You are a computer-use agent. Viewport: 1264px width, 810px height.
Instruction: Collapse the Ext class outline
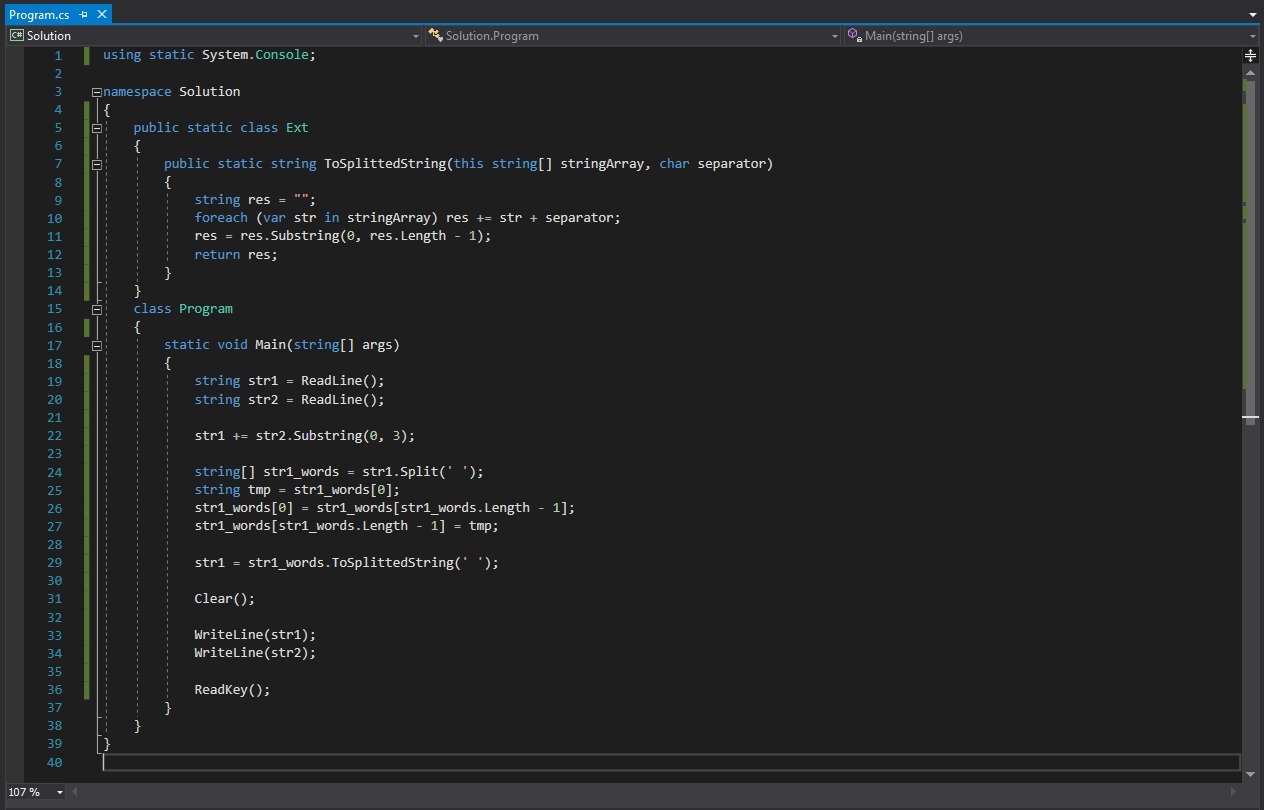[x=97, y=128]
